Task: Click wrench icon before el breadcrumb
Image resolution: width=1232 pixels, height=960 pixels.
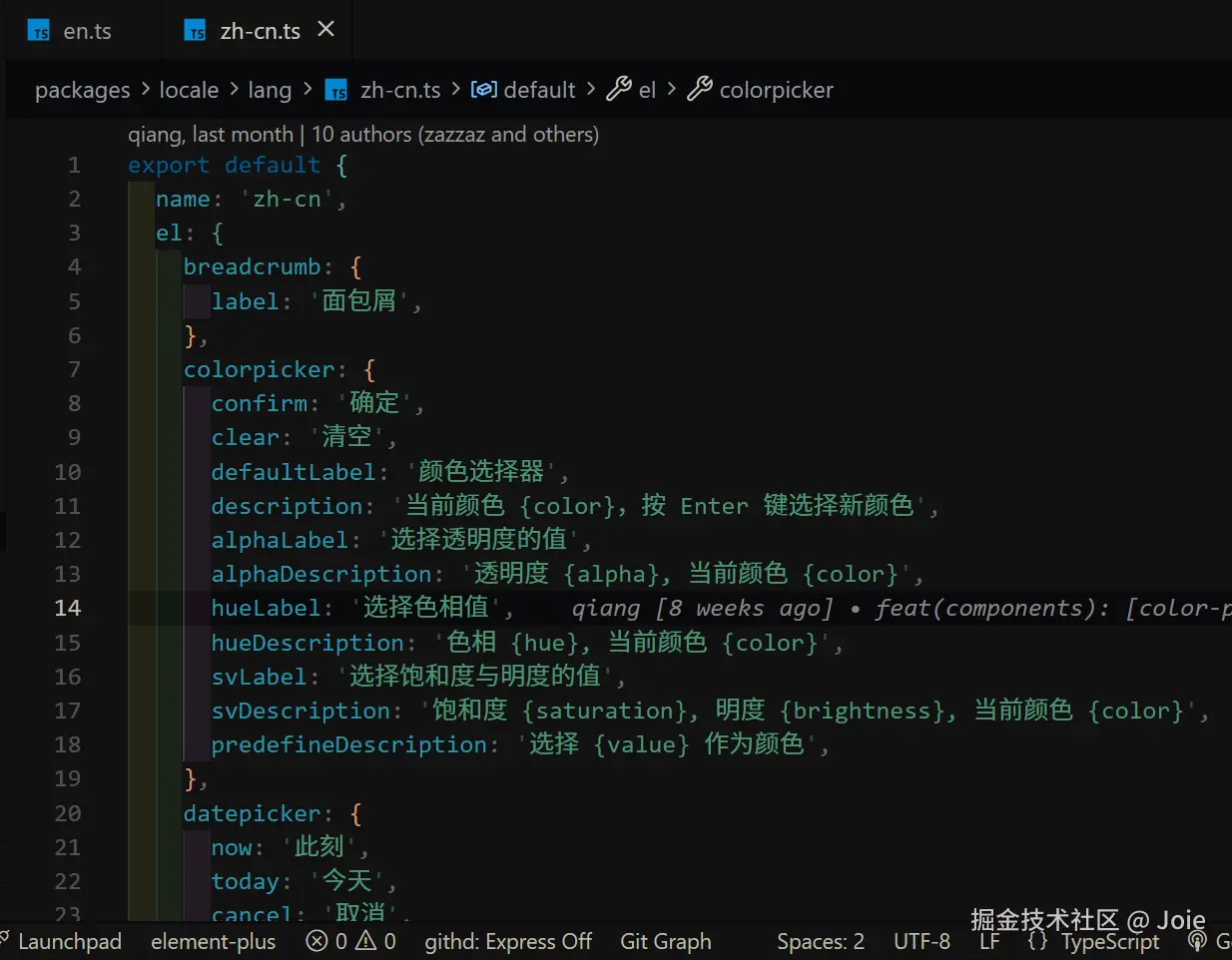Action: coord(619,90)
